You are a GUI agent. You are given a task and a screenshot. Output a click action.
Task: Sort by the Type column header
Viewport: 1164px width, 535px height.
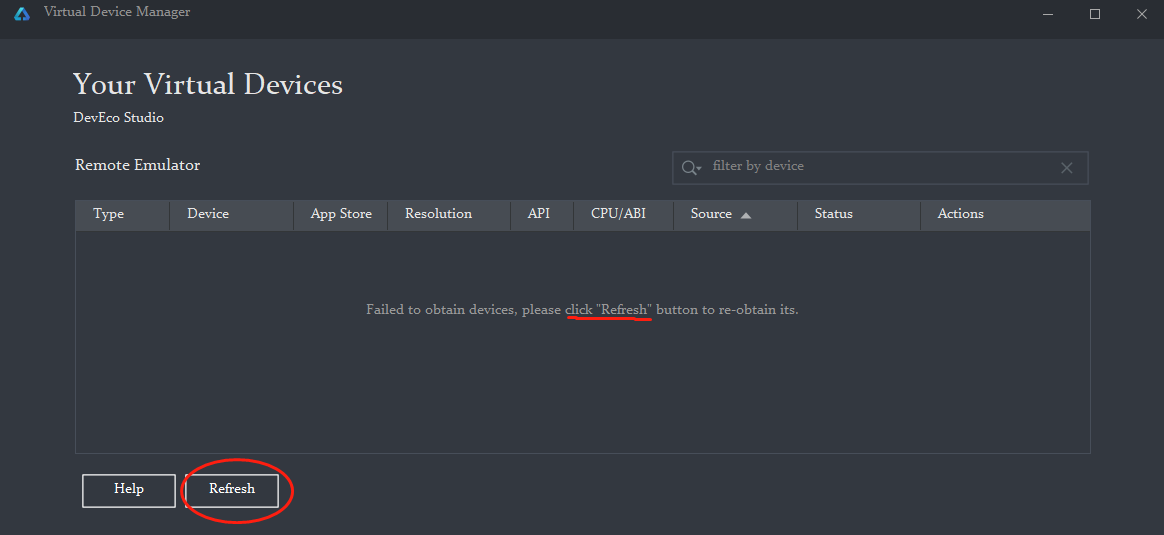tap(122, 214)
